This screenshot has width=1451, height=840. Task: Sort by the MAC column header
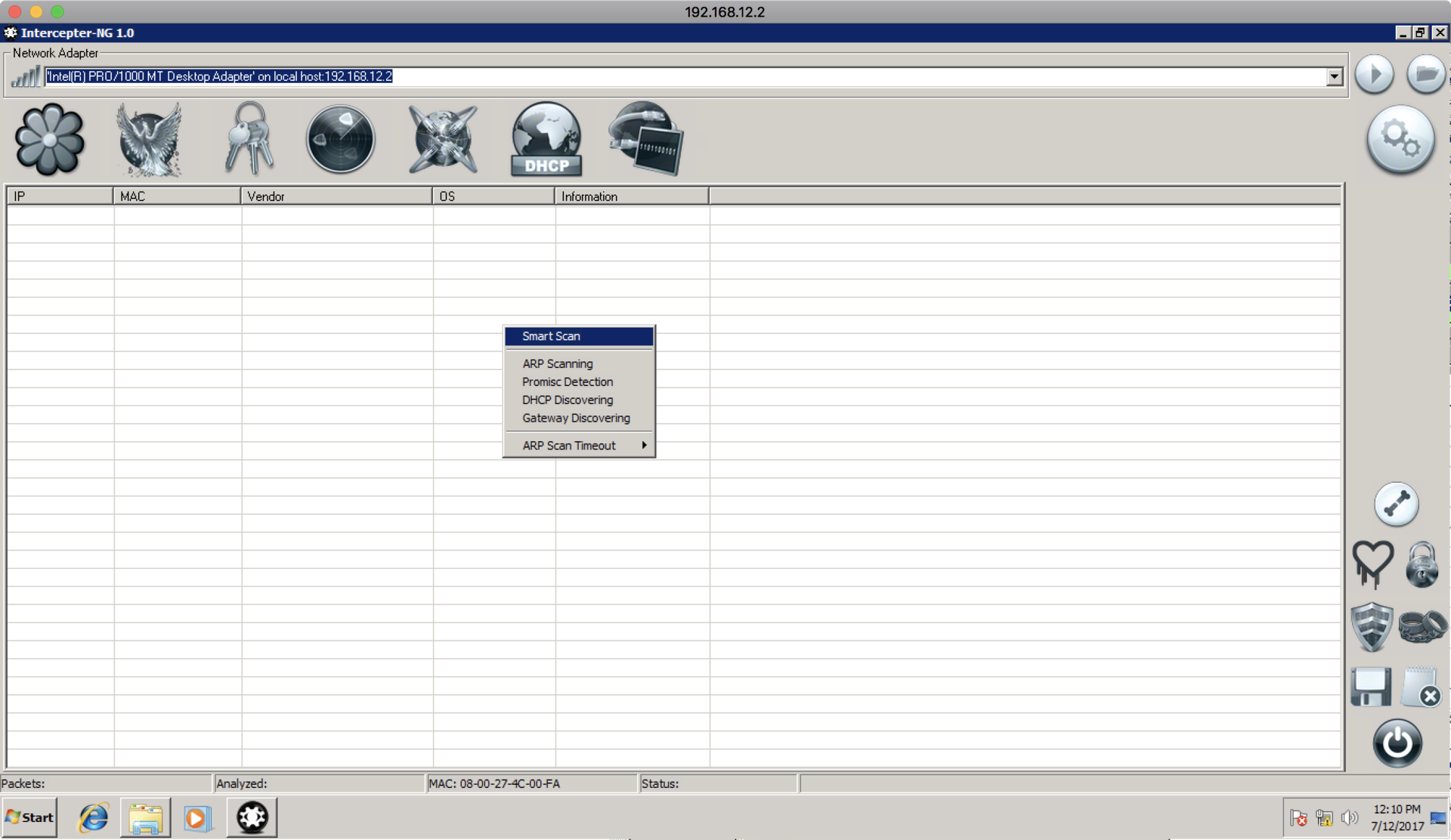177,196
